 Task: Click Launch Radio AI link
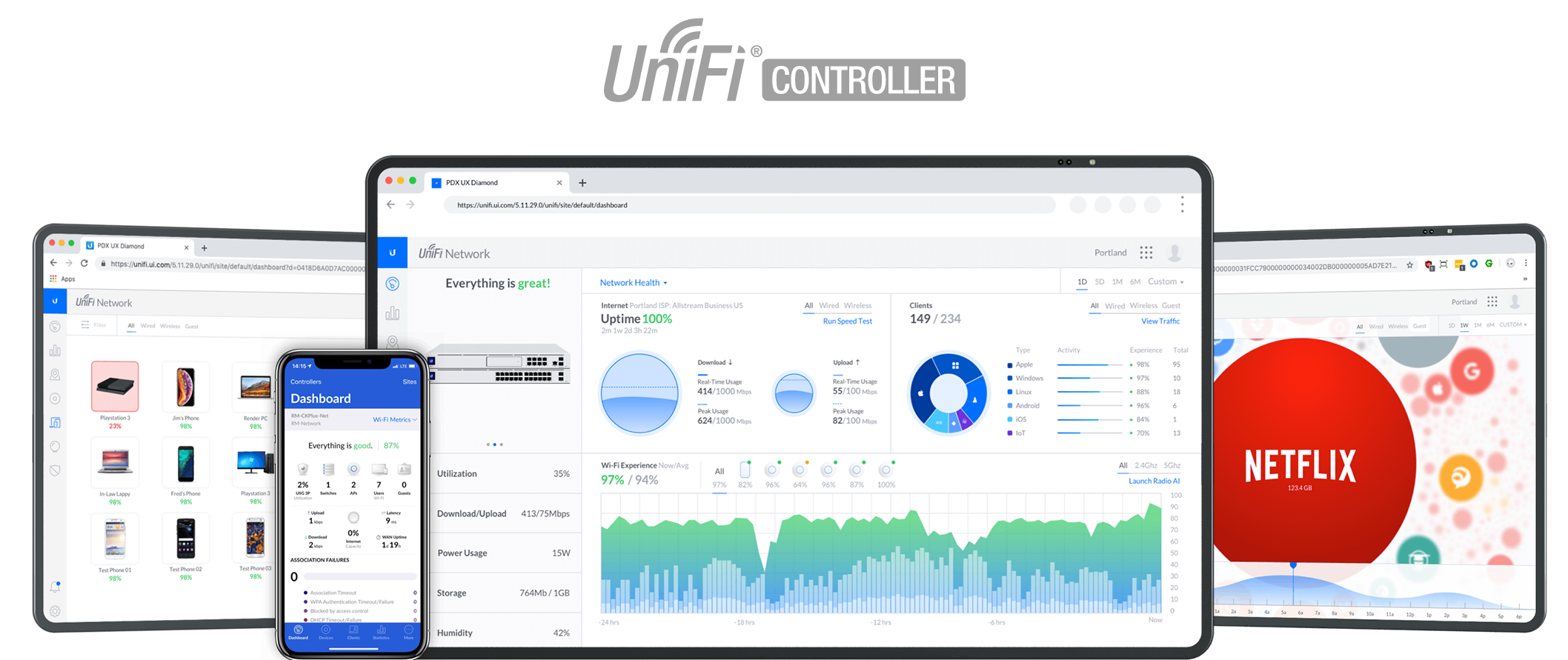(x=1154, y=481)
